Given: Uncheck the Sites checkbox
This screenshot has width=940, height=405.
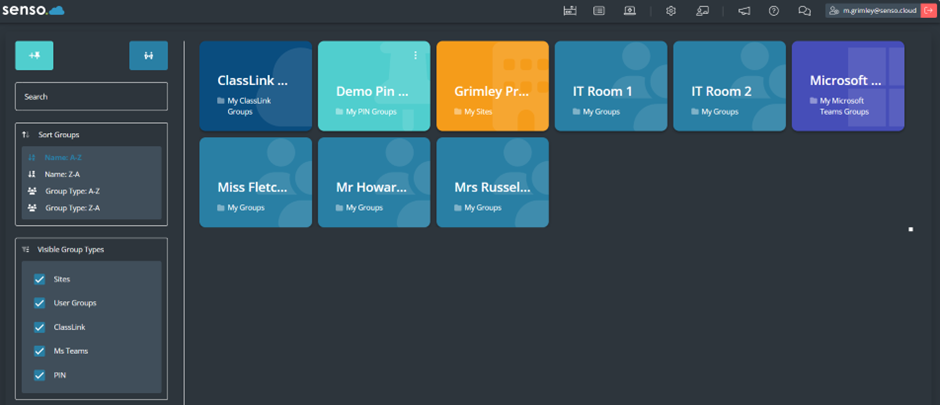Looking at the screenshot, I should 40,279.
